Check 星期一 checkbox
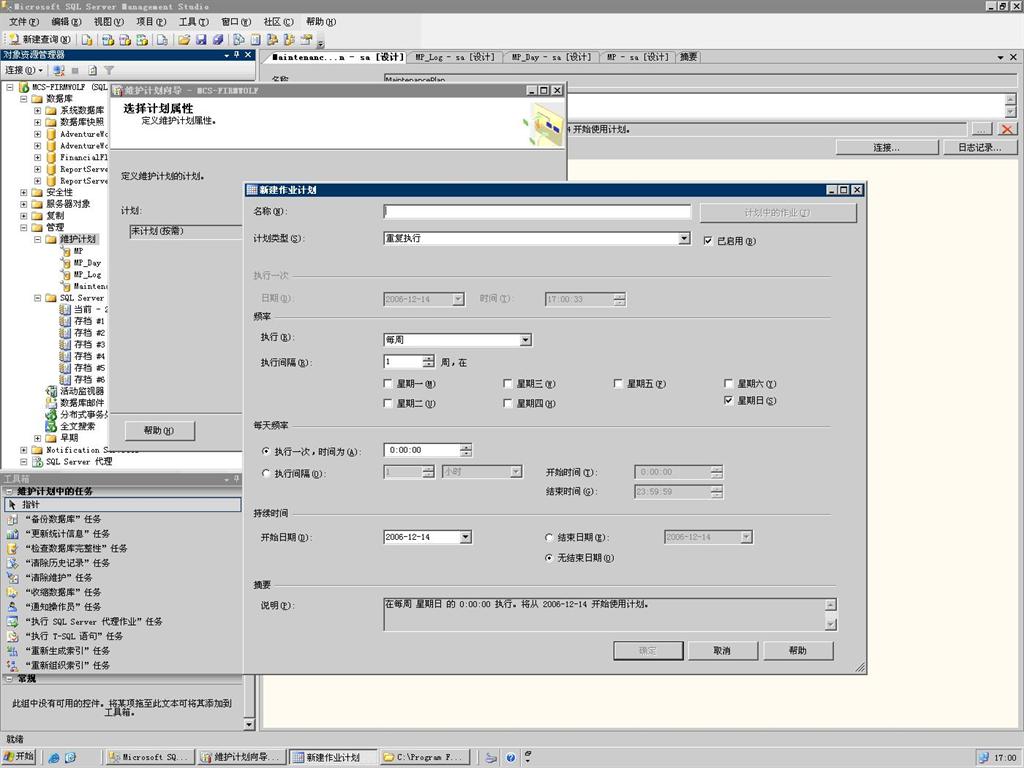Viewport: 1024px width, 768px height. tap(388, 383)
